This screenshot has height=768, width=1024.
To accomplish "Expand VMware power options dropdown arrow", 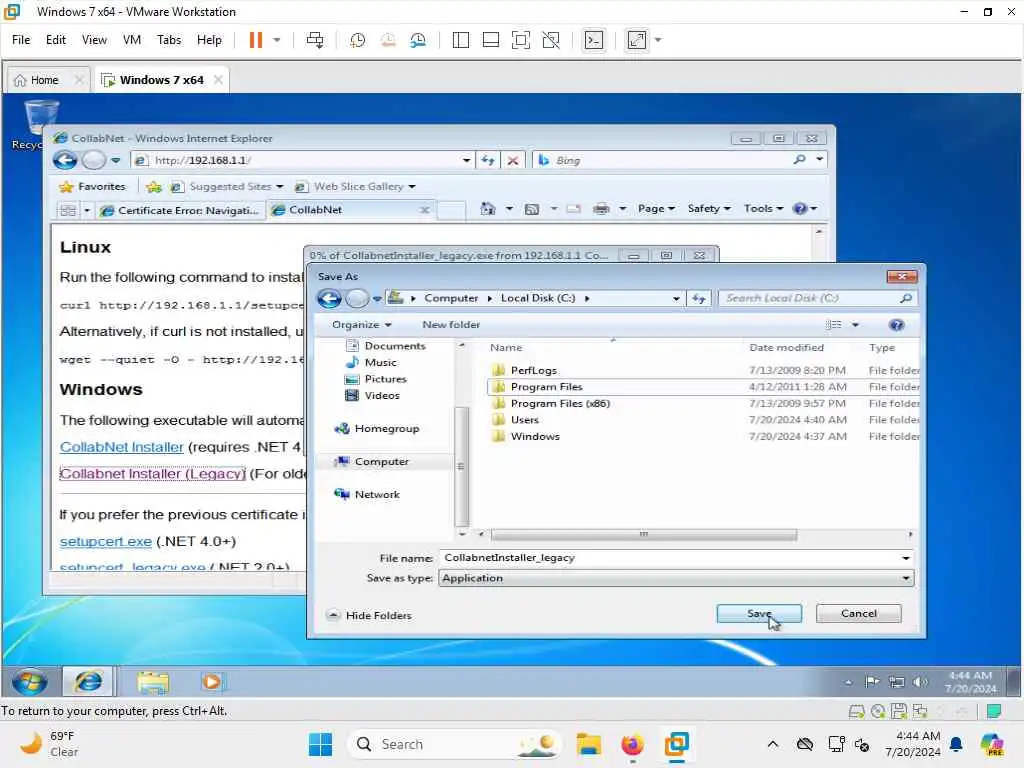I will [x=277, y=40].
